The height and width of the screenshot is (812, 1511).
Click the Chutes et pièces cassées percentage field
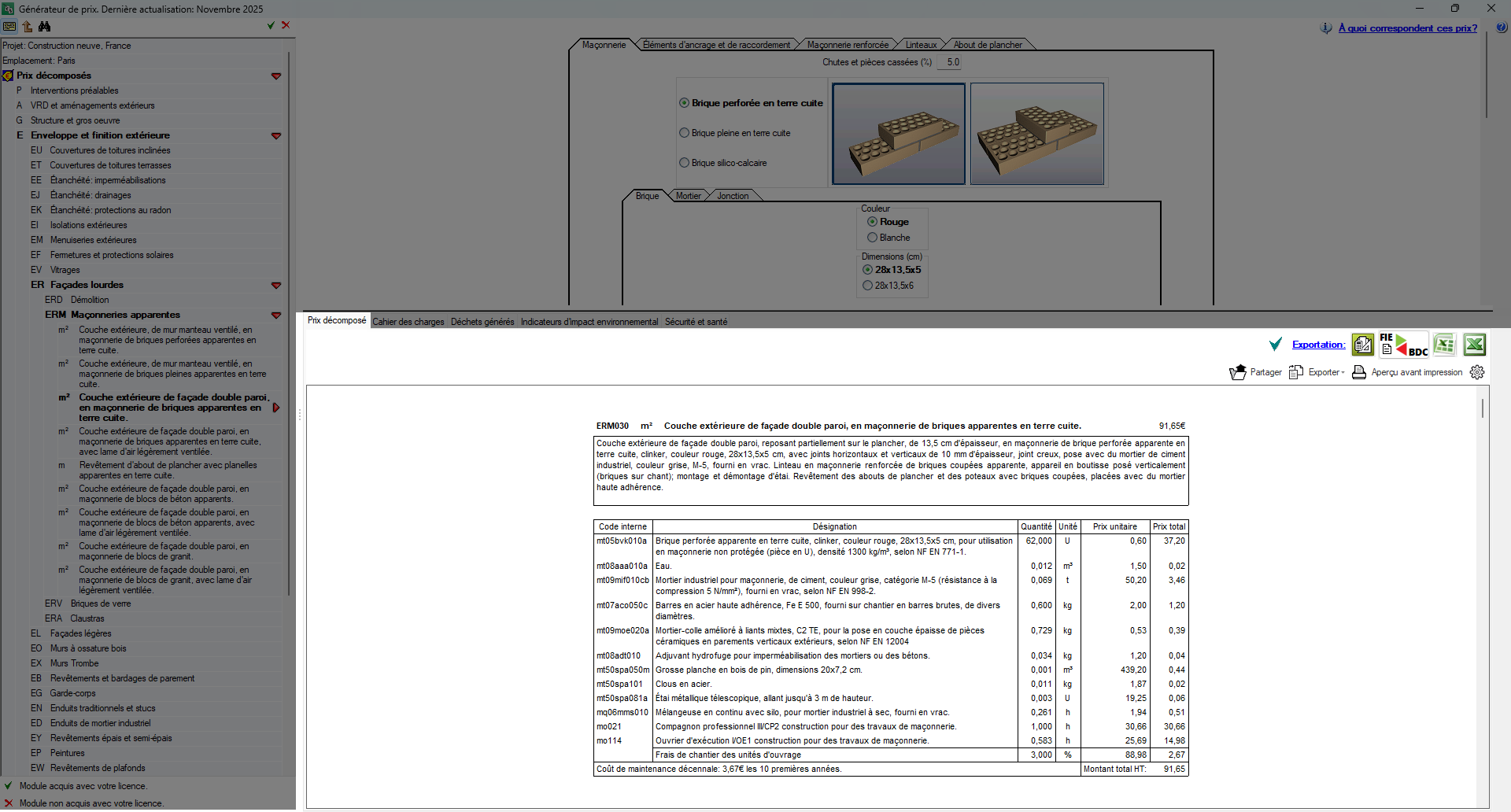[x=950, y=62]
